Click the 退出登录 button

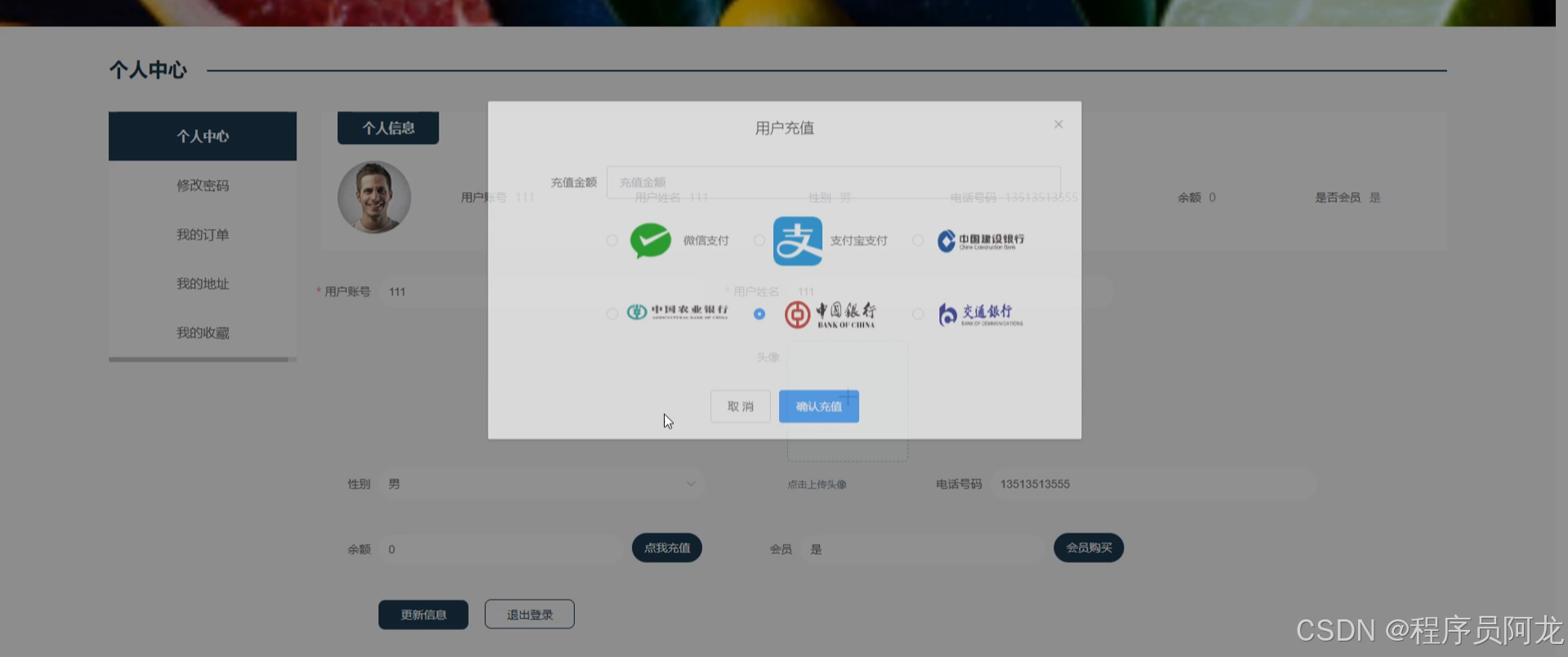pos(529,615)
